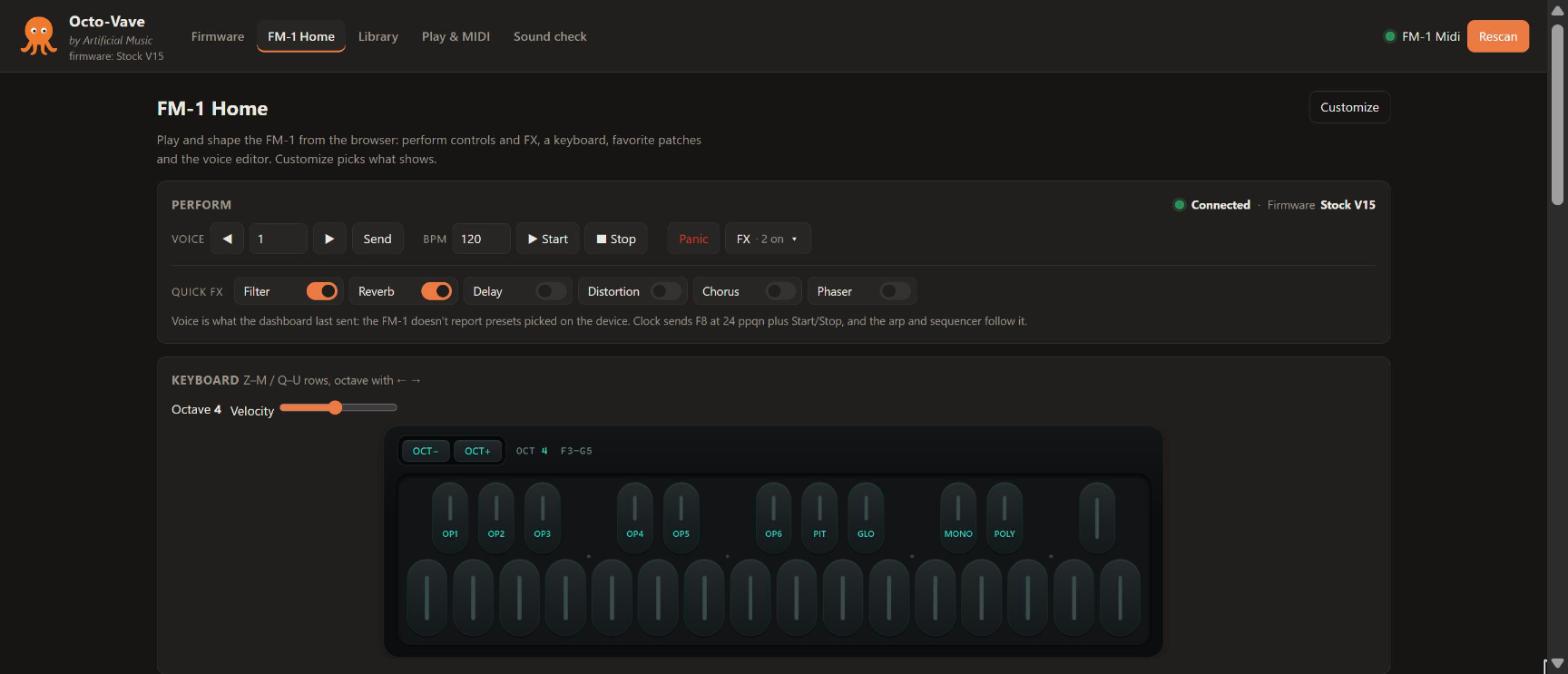Go to previous voice with left arrow

pos(227,239)
